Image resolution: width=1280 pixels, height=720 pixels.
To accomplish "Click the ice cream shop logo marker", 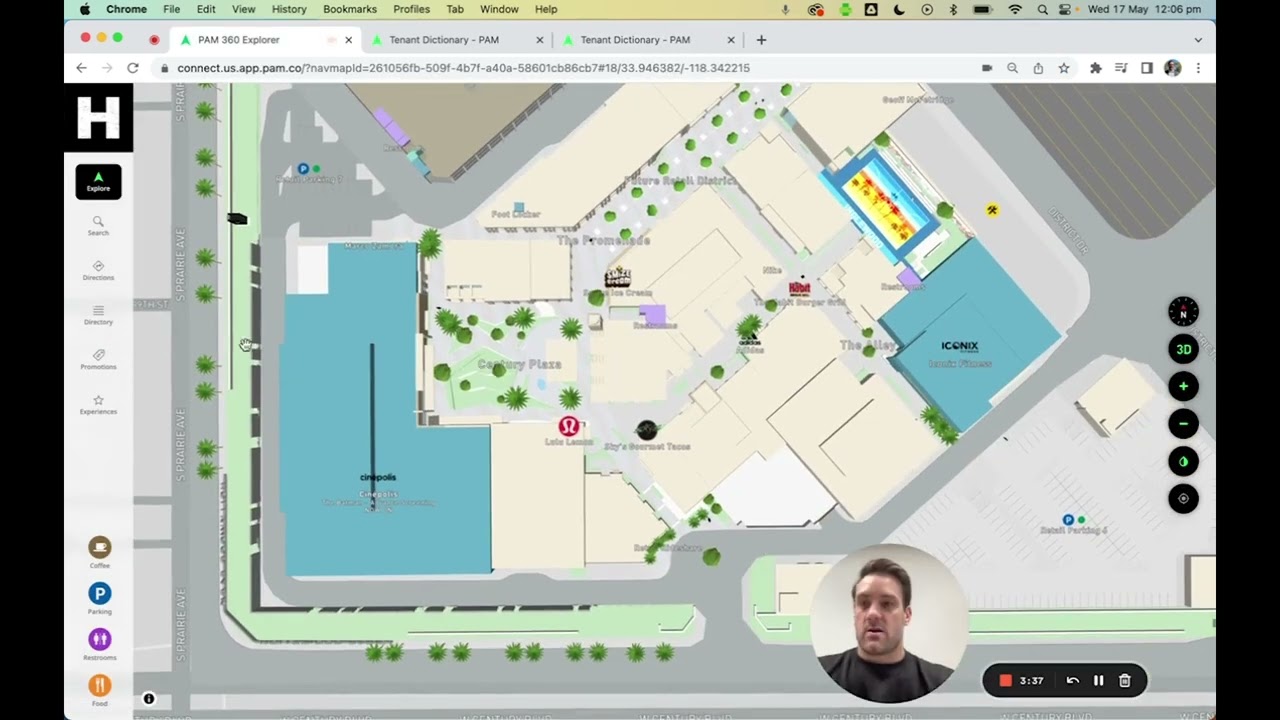I will (617, 277).
